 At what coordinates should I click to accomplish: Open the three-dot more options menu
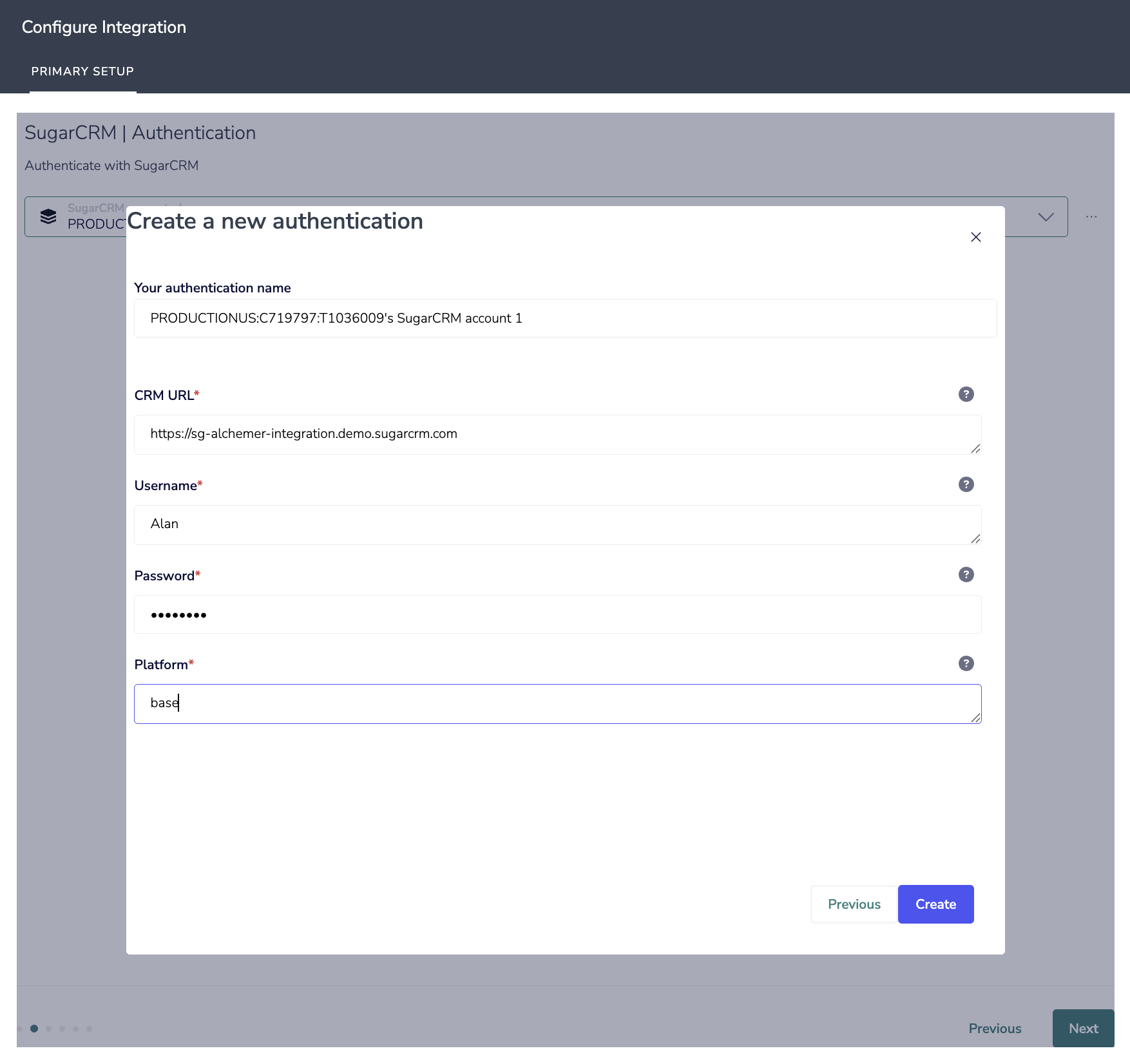click(1091, 216)
